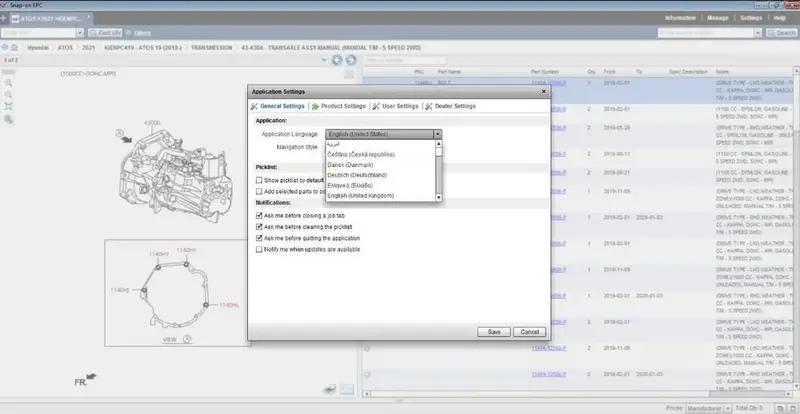Open the illustration list dropdown arrow

point(324,60)
